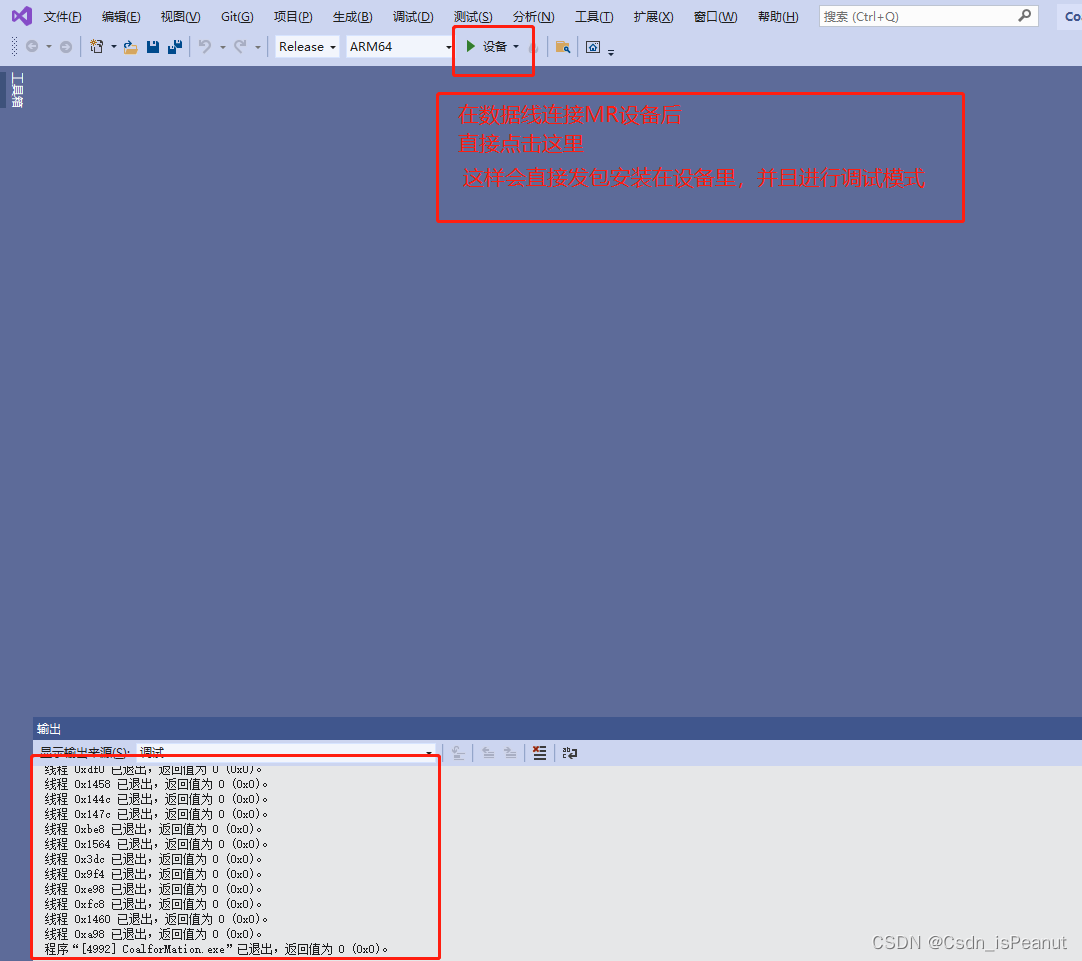Click output line 线程 0x3dc 已退出
Image resolution: width=1082 pixels, height=961 pixels.
(153, 859)
